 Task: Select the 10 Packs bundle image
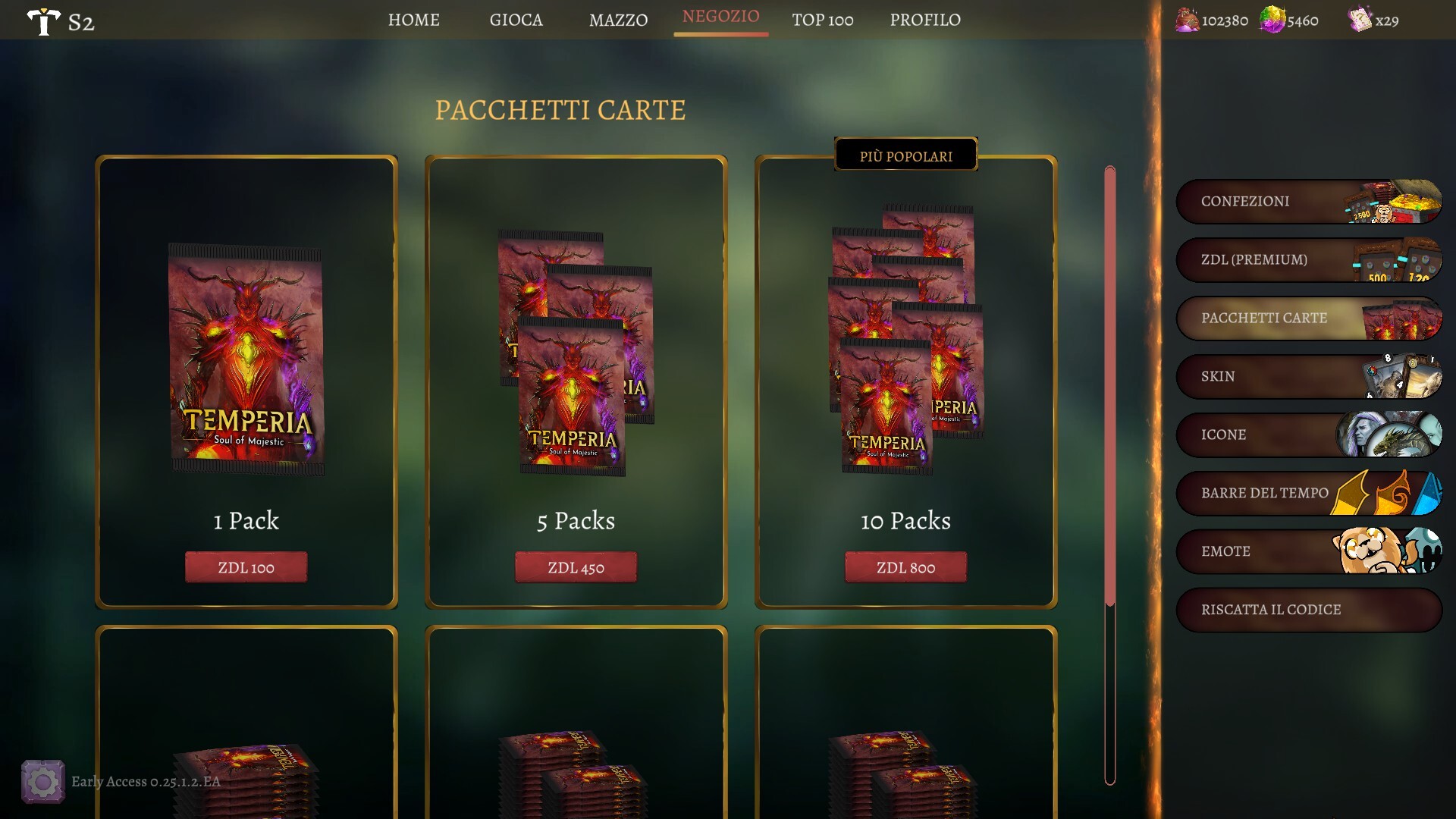tap(905, 340)
